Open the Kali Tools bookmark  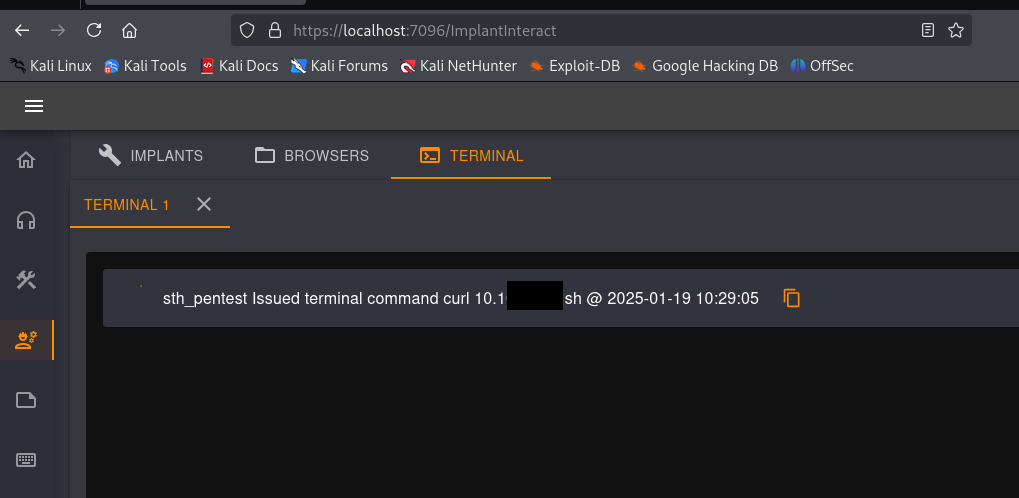click(x=145, y=66)
